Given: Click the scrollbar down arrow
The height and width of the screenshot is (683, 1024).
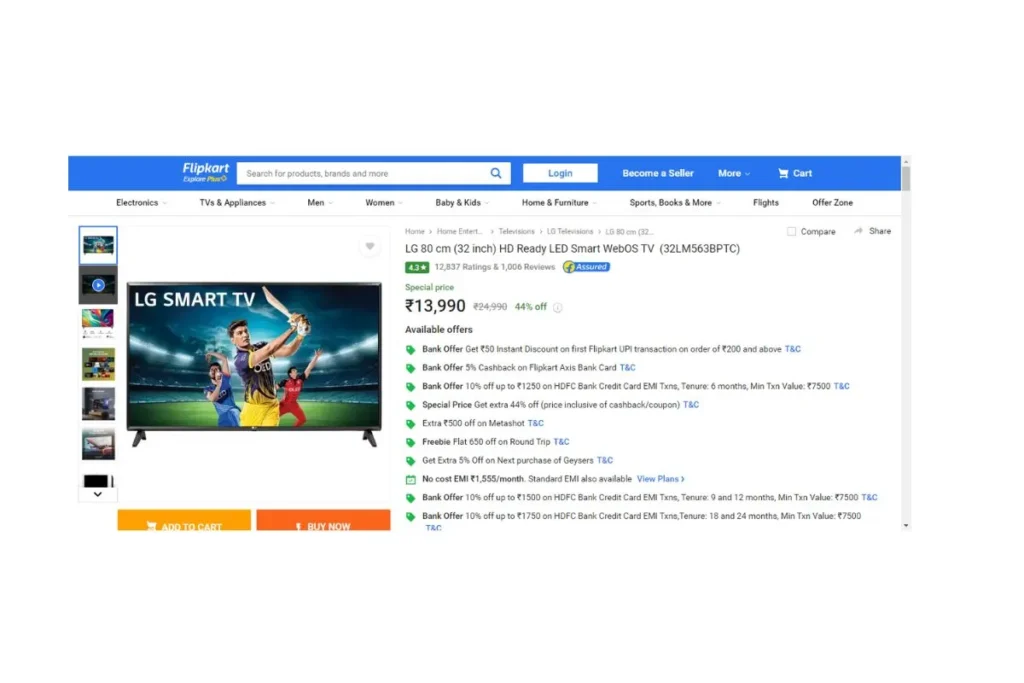Looking at the screenshot, I should [906, 525].
